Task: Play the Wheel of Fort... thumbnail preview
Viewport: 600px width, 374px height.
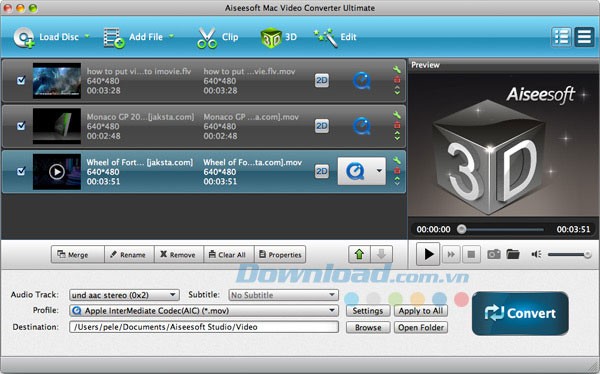Action: 57,171
